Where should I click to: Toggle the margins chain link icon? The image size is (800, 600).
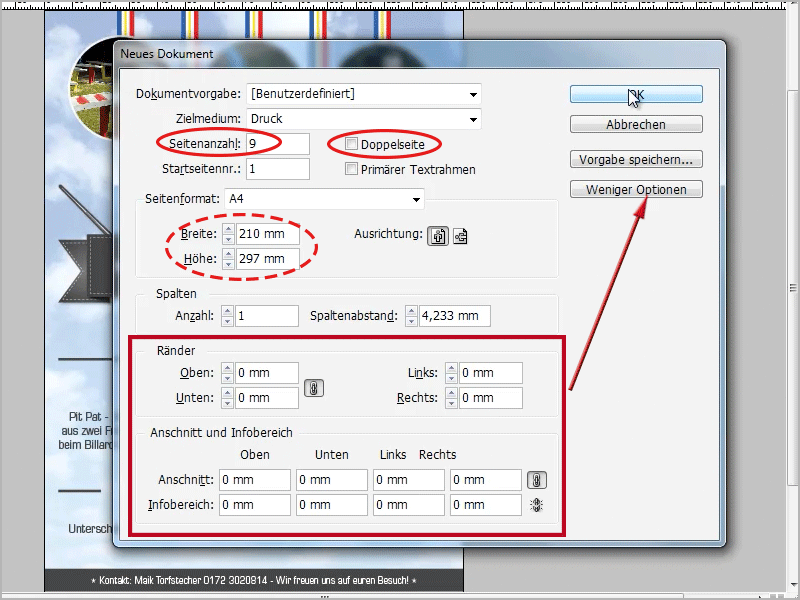pos(314,388)
